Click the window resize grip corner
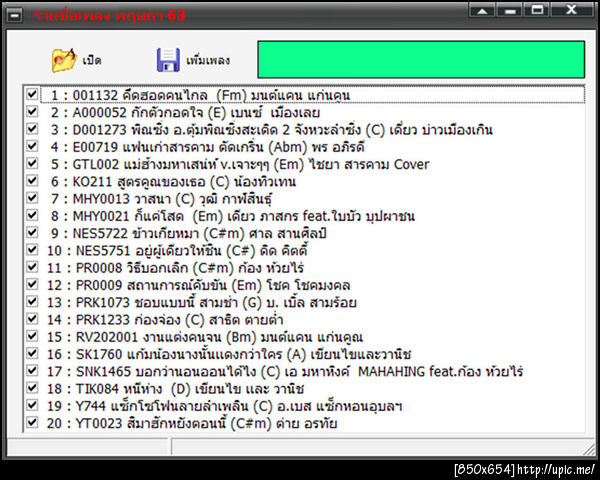Viewport: 600px width, 480px height. [589, 450]
